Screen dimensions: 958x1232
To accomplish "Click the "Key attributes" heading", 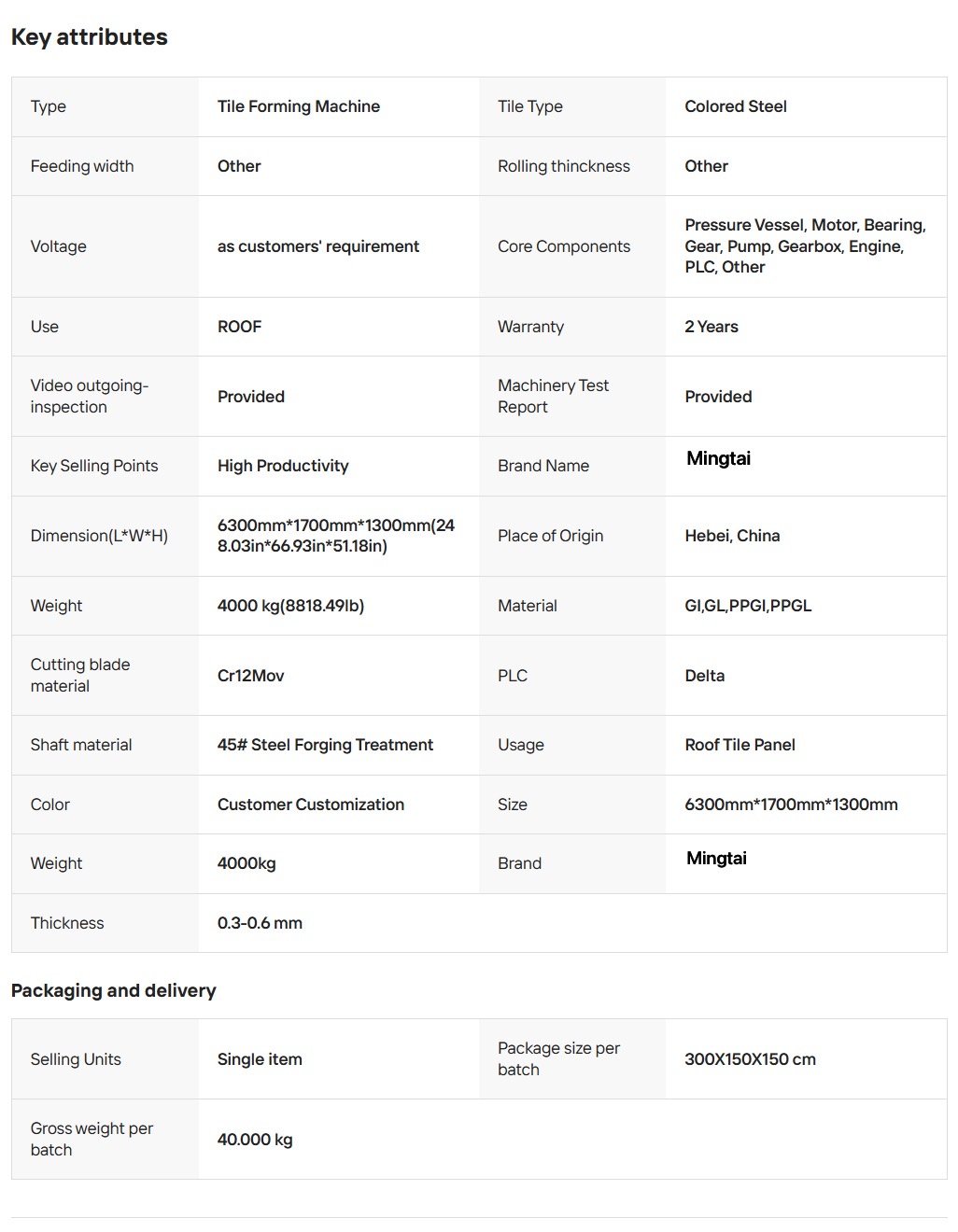I will (90, 37).
